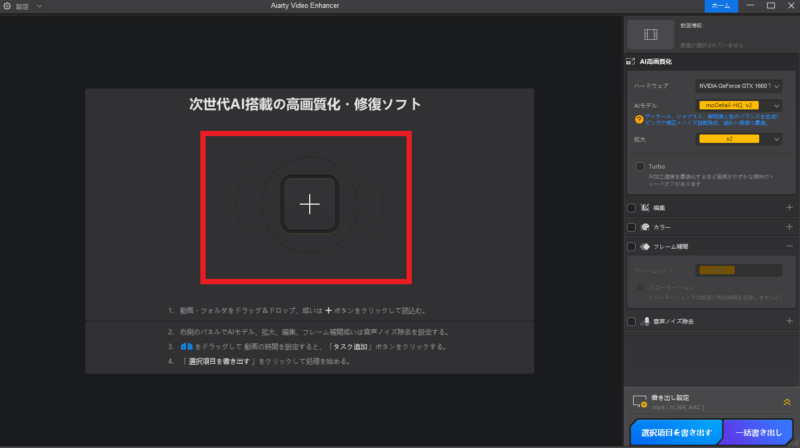Toggle the フレーム補間 checkbox
This screenshot has height=448, width=800.
630,246
